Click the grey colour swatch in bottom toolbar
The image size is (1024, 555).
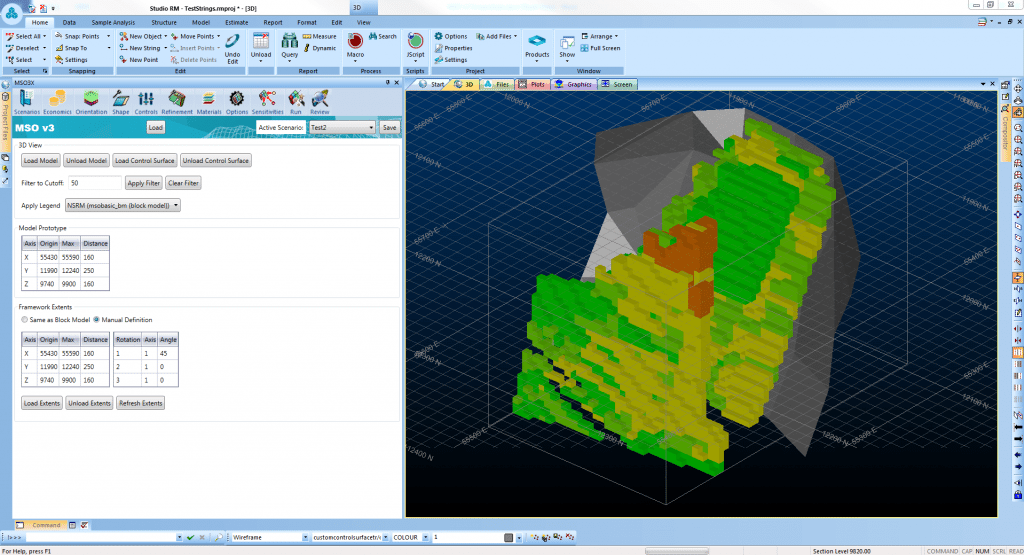[x=509, y=537]
